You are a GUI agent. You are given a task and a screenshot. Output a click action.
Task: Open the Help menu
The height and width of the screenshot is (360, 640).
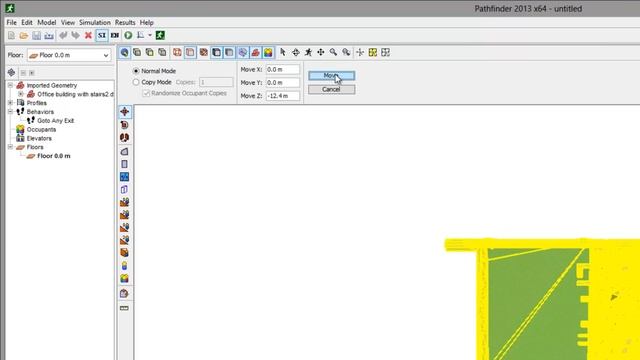click(x=147, y=22)
